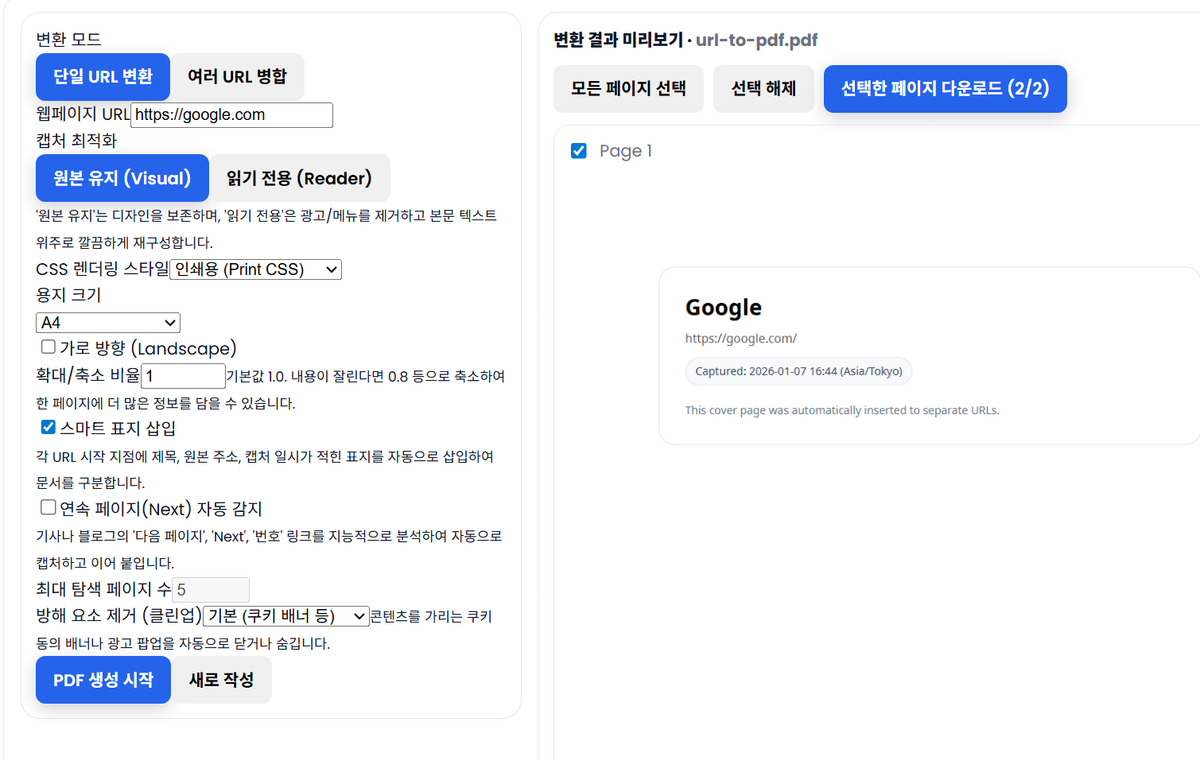This screenshot has width=1200, height=760.
Task: Click the 최대 탐색 페이지 수 field
Action: (x=210, y=591)
